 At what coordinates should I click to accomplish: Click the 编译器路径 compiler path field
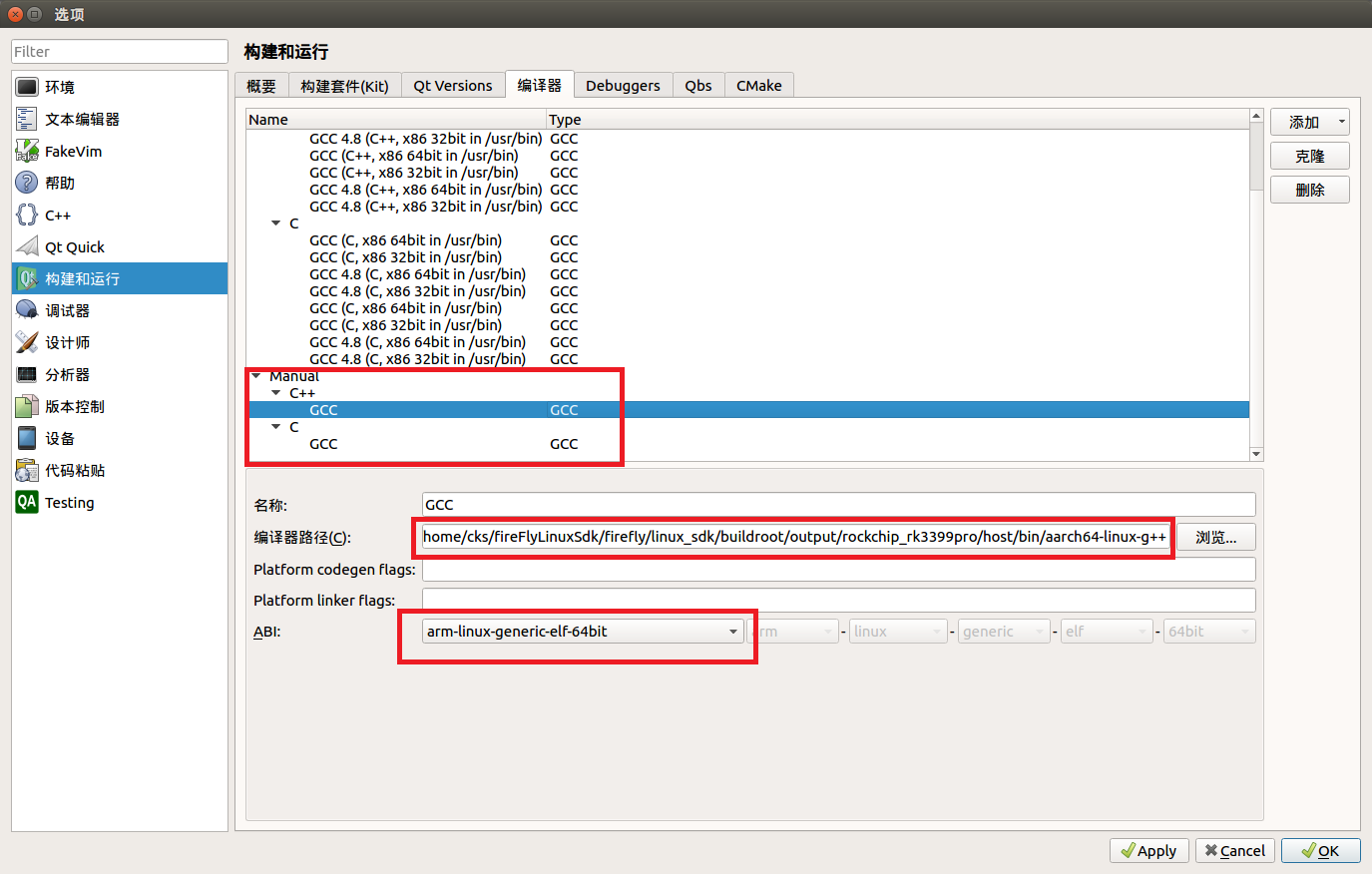coord(795,537)
